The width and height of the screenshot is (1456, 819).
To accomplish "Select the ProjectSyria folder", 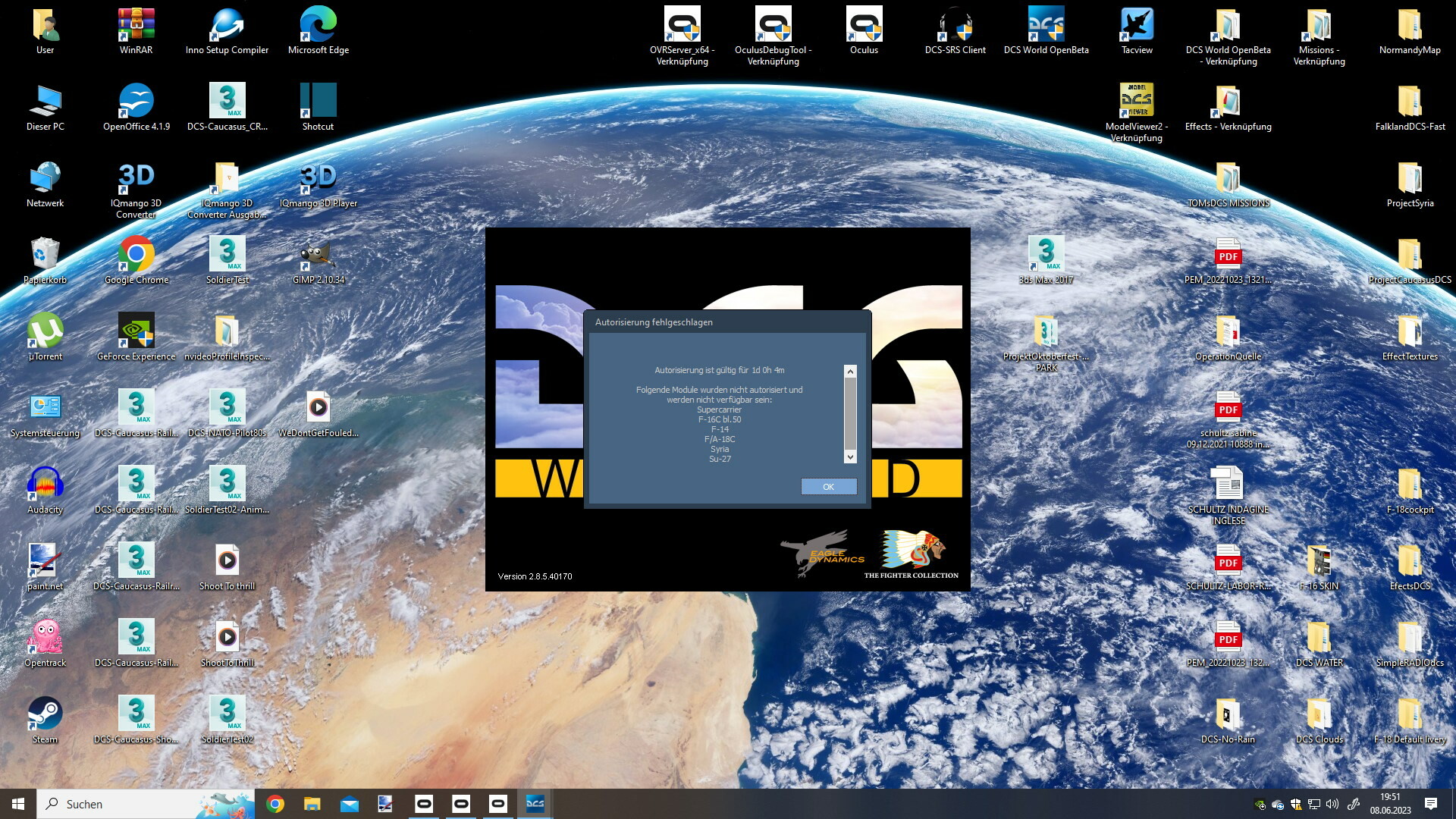I will [x=1410, y=184].
